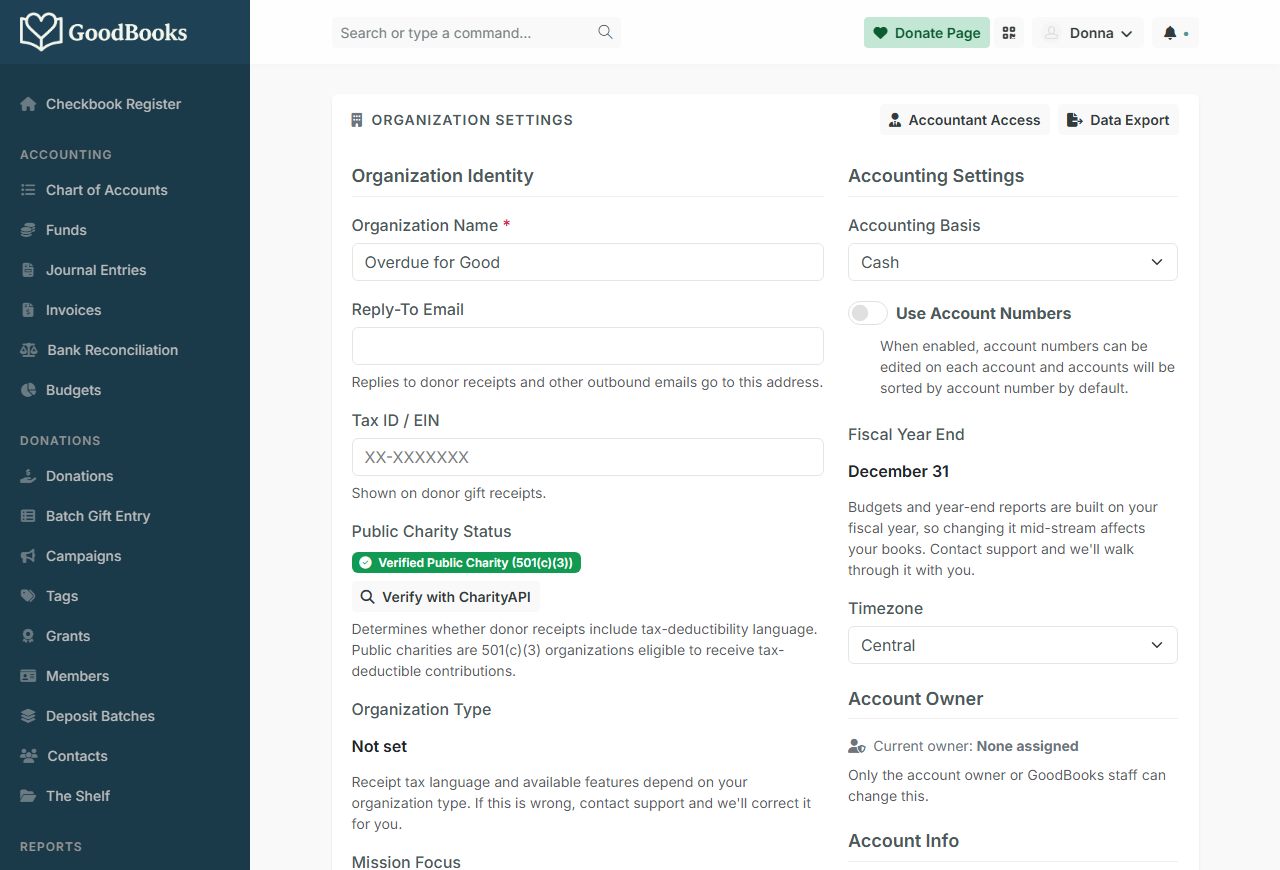The height and width of the screenshot is (870, 1280).
Task: Click the Grants award icon
Action: click(x=28, y=636)
